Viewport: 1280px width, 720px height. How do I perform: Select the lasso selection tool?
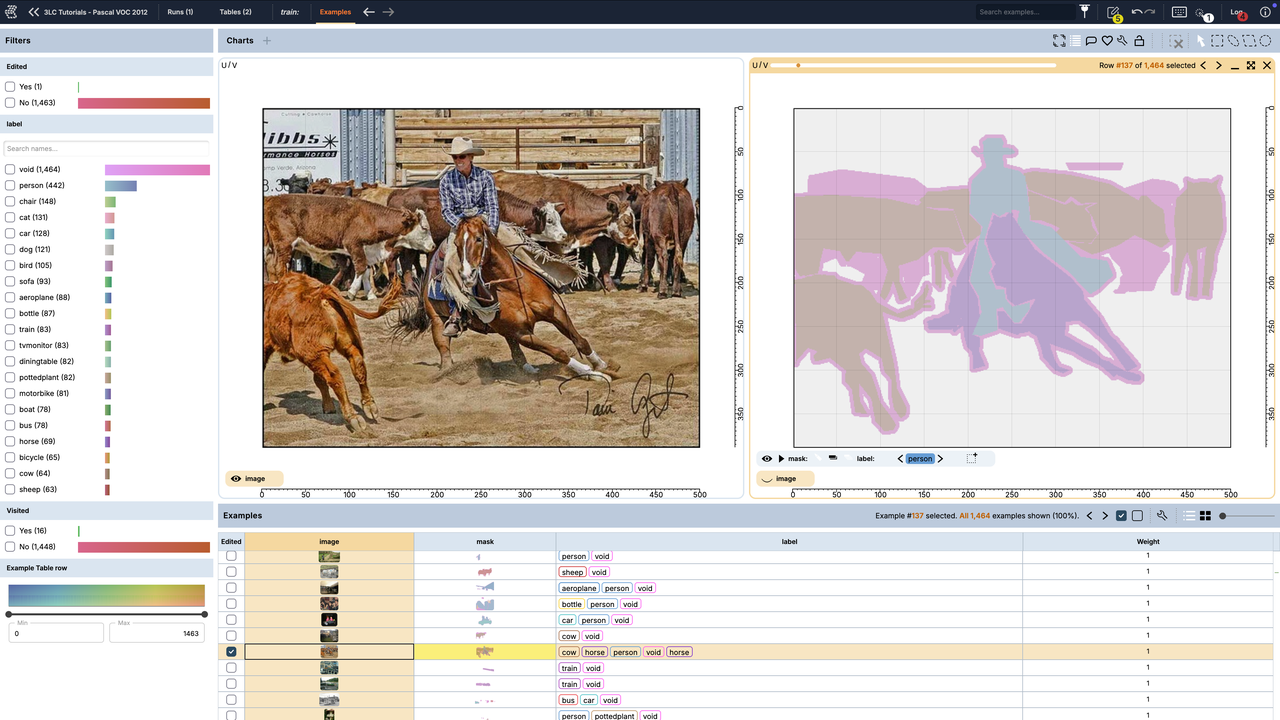1233,41
